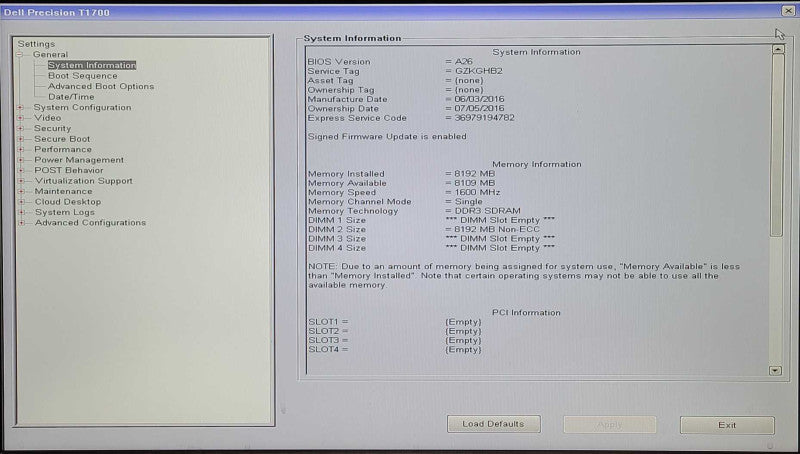Click the BIOS Version value A26

[464, 62]
